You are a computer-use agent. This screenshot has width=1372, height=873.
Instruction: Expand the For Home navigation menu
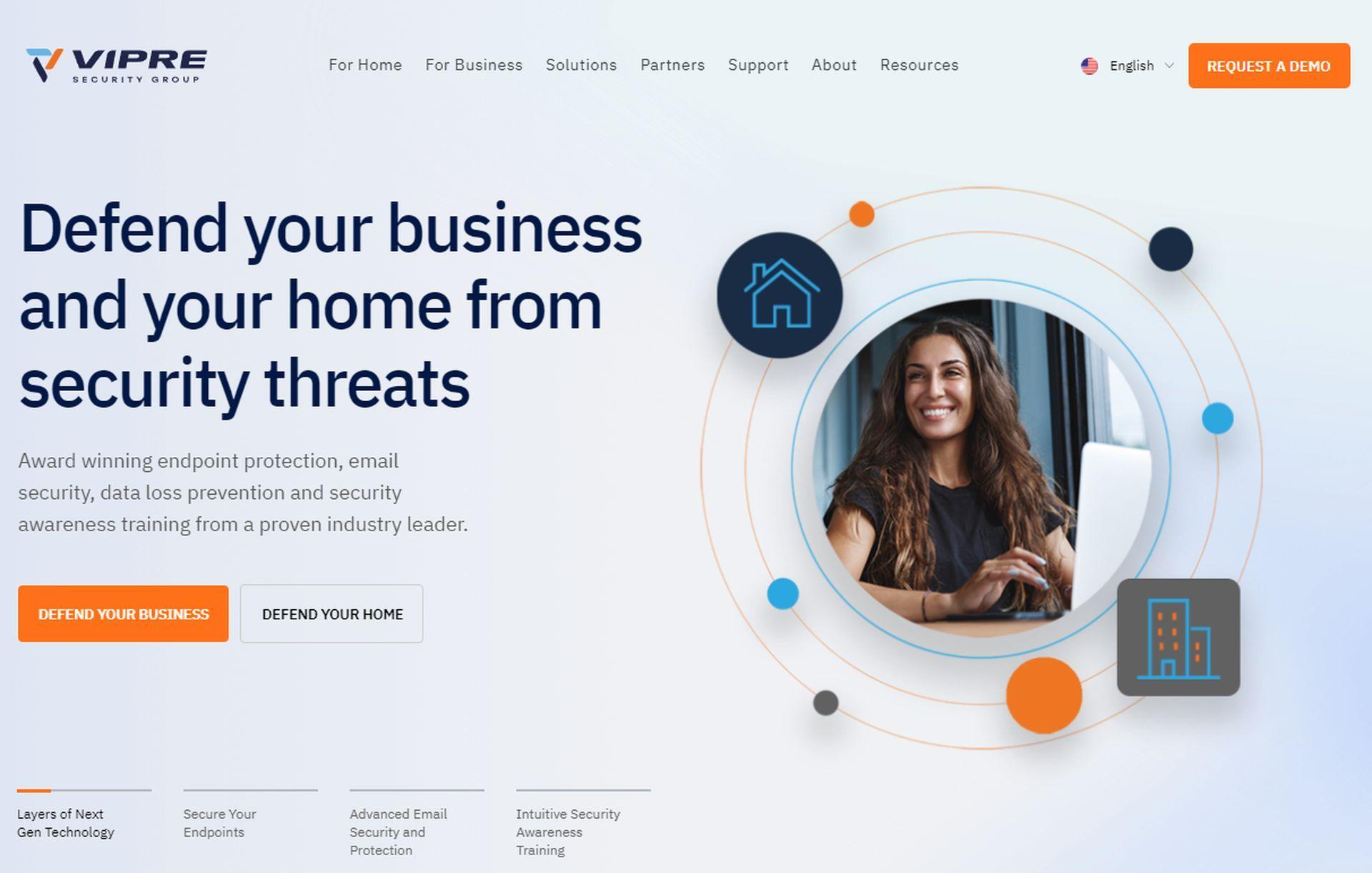click(x=365, y=65)
